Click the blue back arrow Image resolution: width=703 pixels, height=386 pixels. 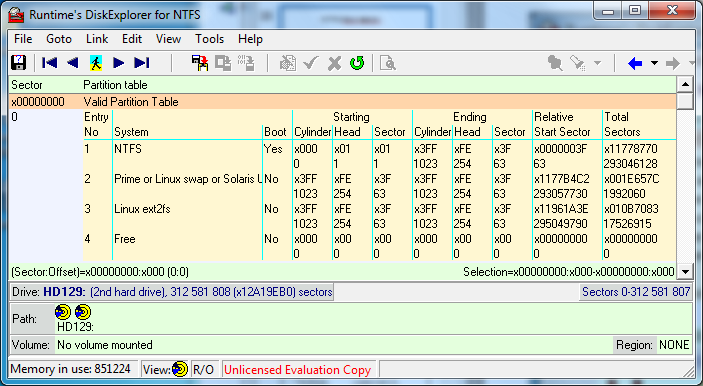tap(635, 63)
